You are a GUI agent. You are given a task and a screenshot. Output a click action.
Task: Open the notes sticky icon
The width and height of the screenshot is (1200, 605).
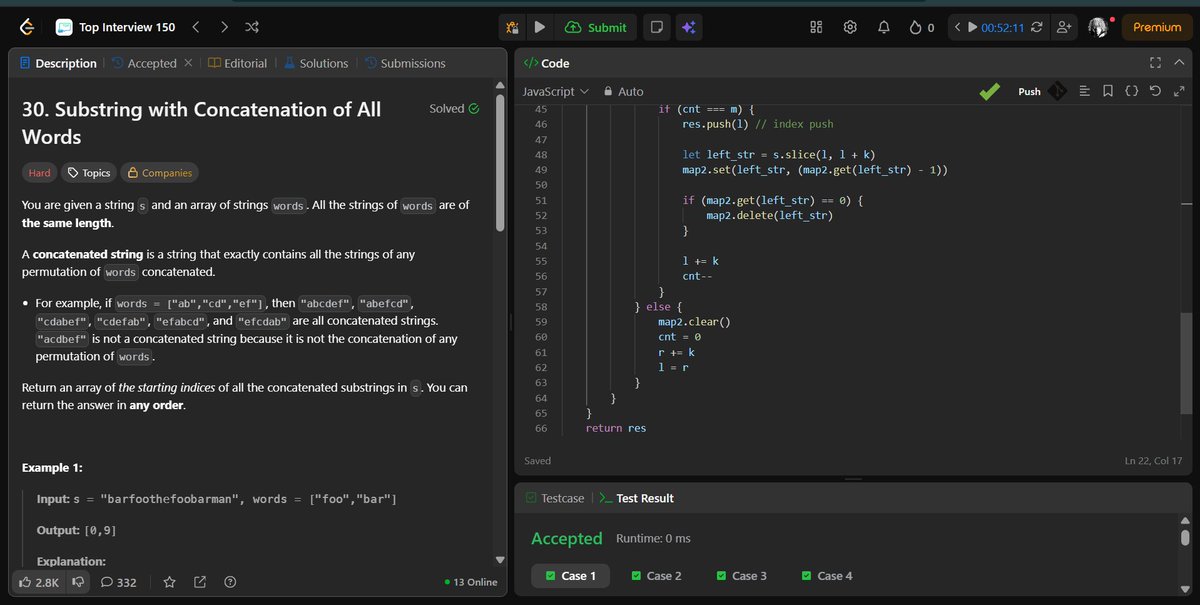(x=656, y=28)
